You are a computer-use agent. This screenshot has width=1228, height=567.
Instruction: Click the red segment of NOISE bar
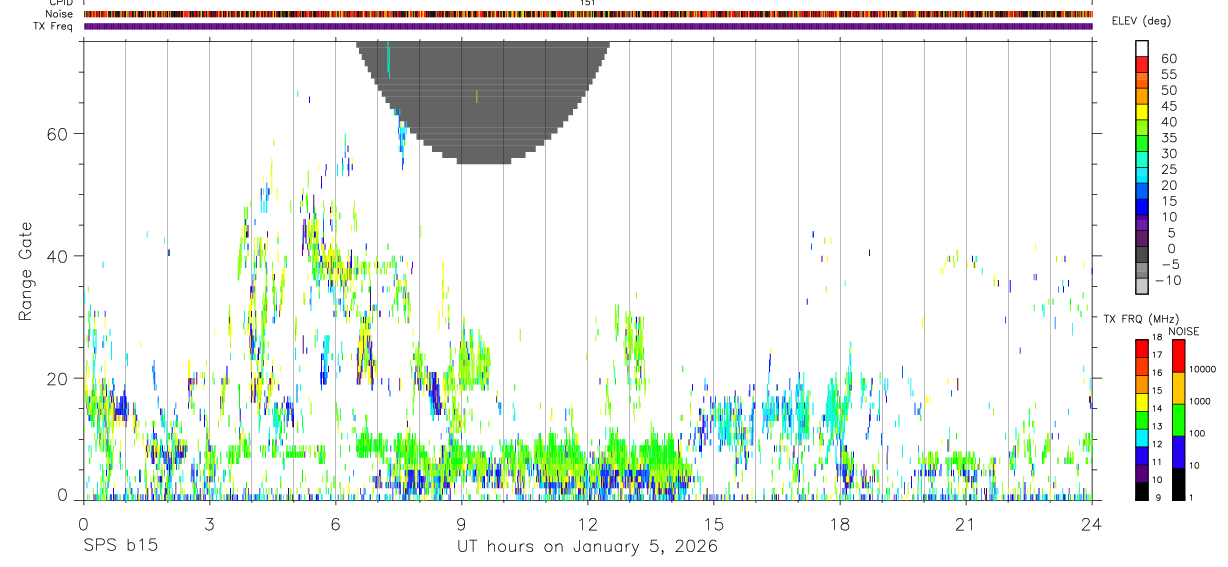[1178, 356]
